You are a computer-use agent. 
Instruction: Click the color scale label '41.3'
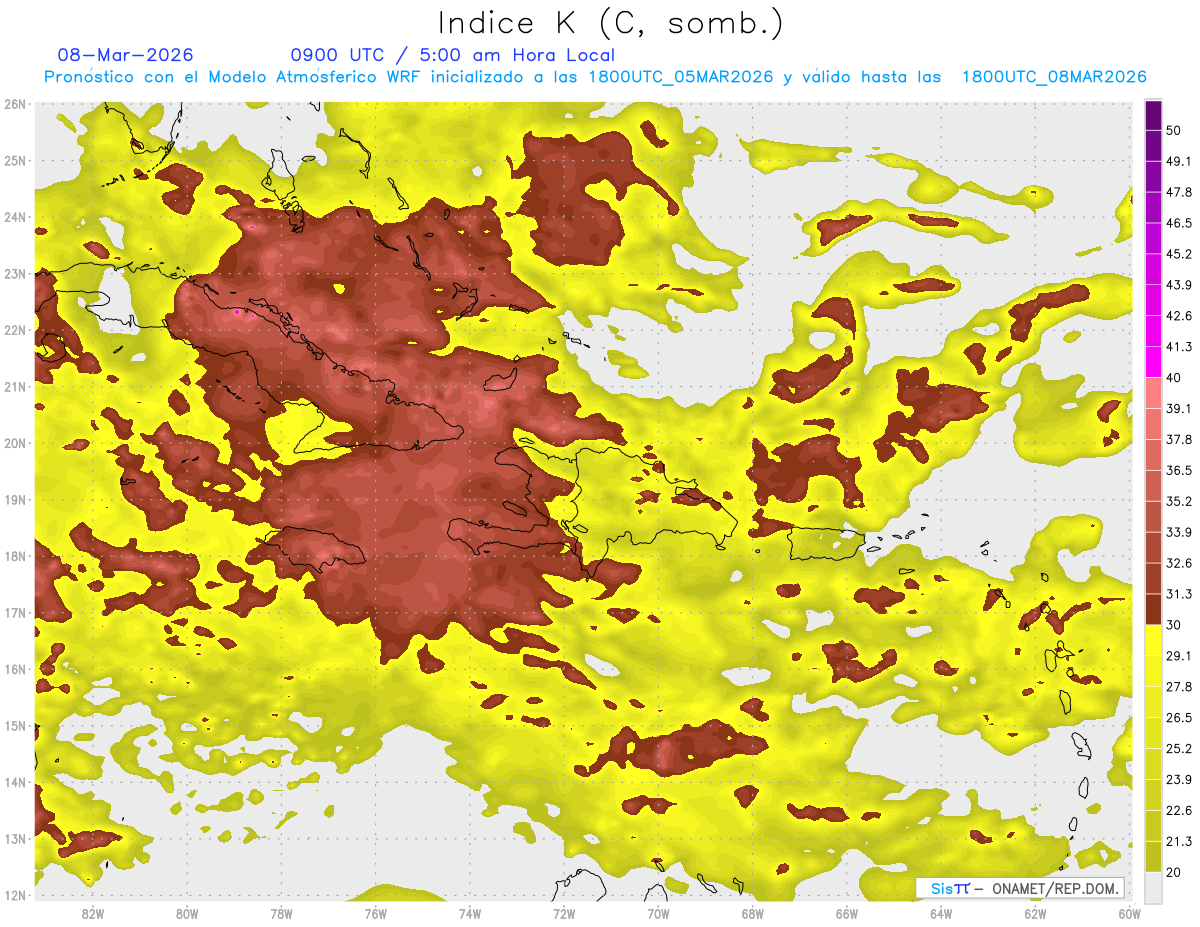1178,347
